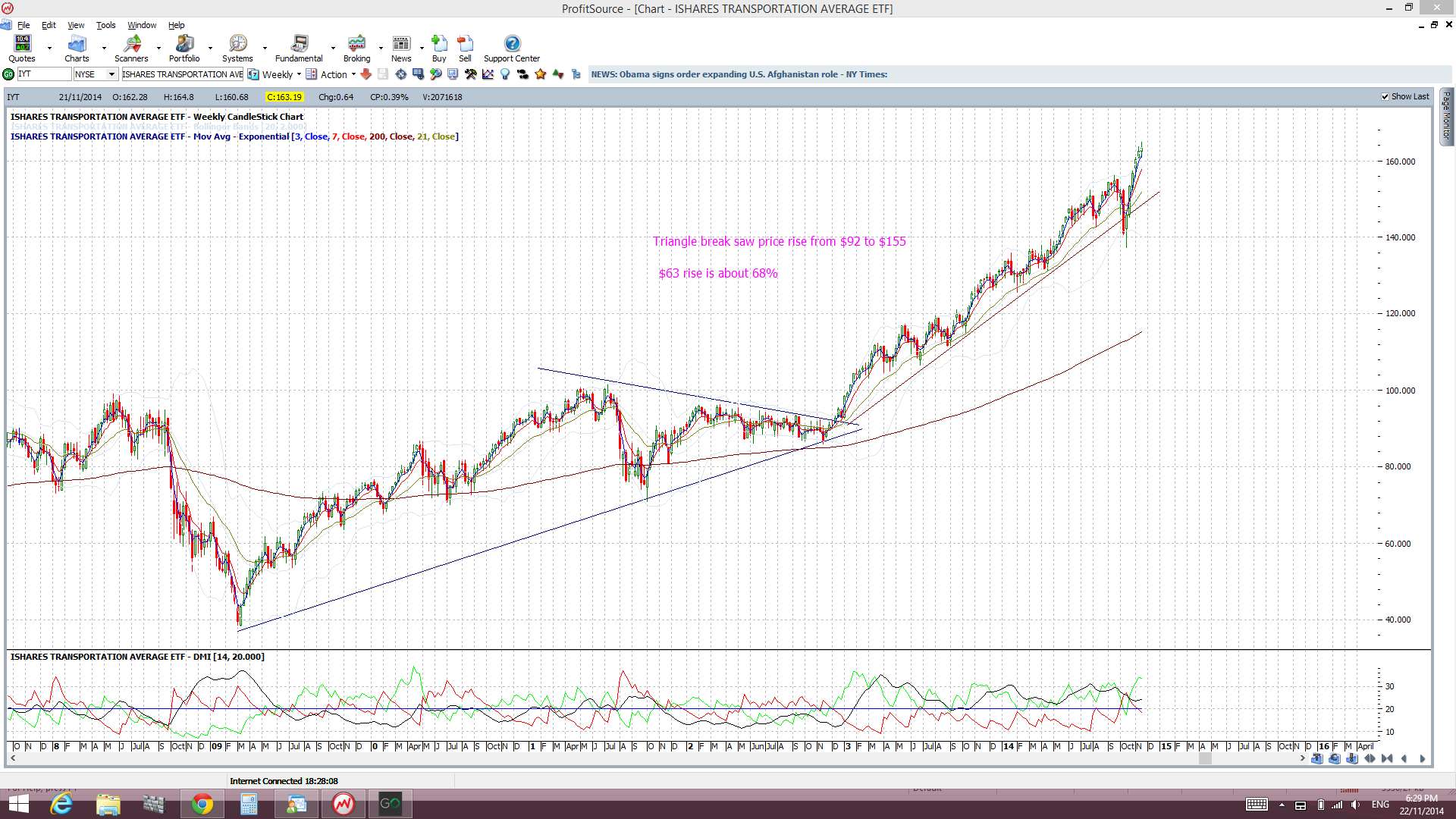Open the Fundamental data module
This screenshot has height=819, width=1456.
(299, 49)
